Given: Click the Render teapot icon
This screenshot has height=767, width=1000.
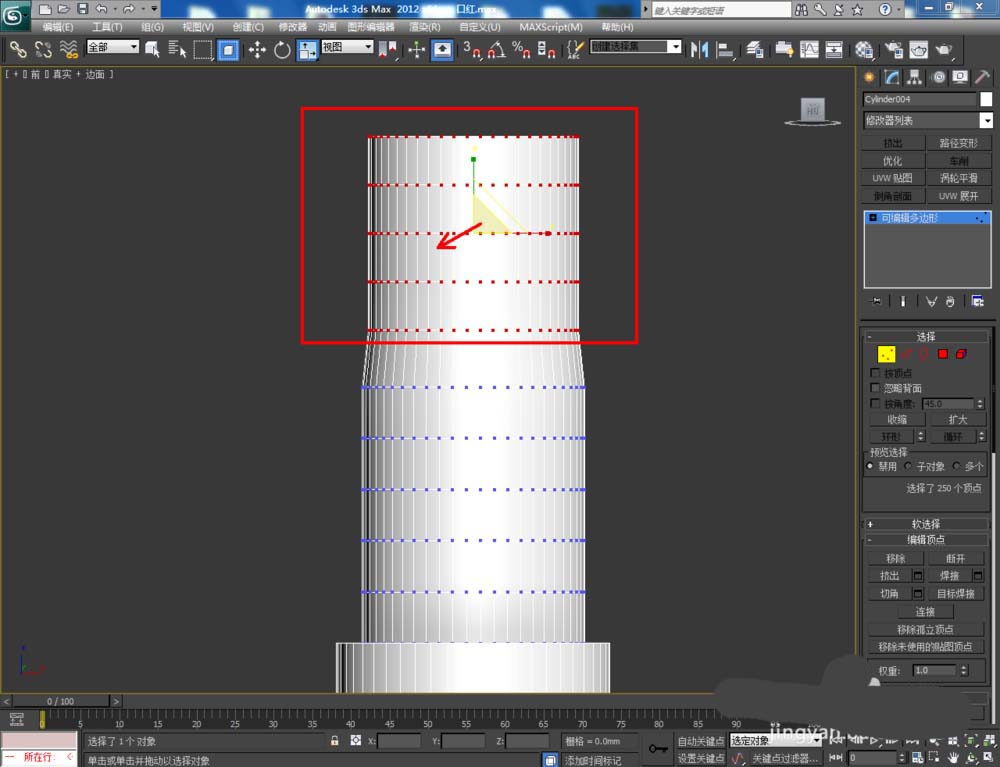Looking at the screenshot, I should [x=943, y=49].
